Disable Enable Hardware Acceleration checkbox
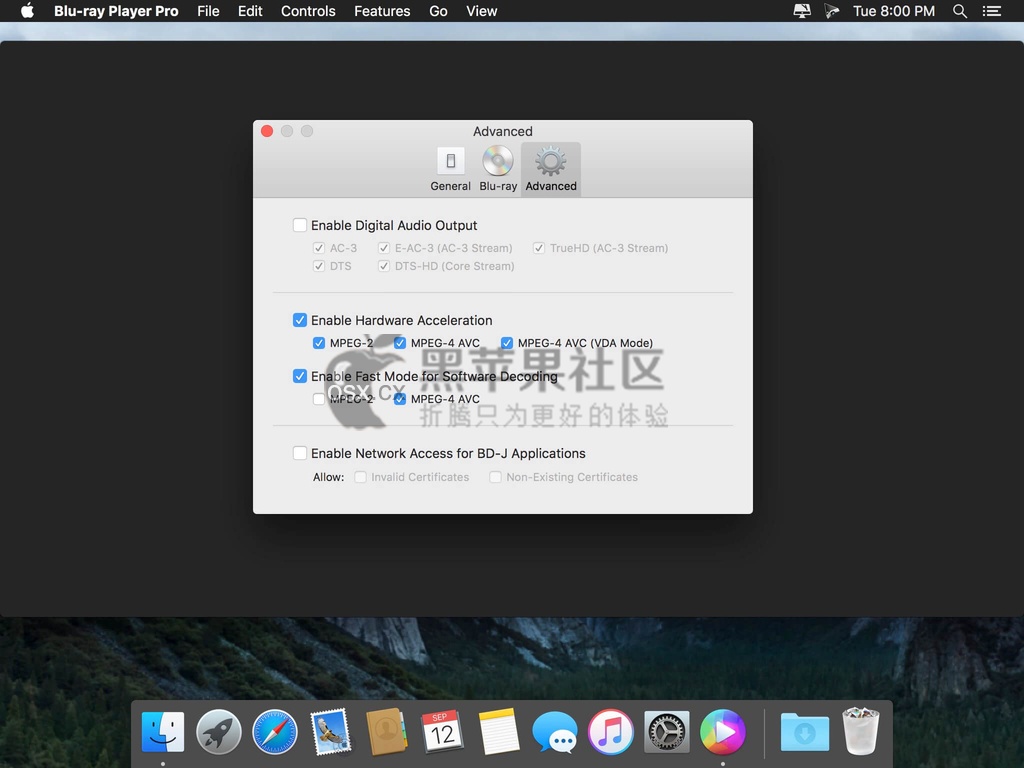 (x=300, y=320)
